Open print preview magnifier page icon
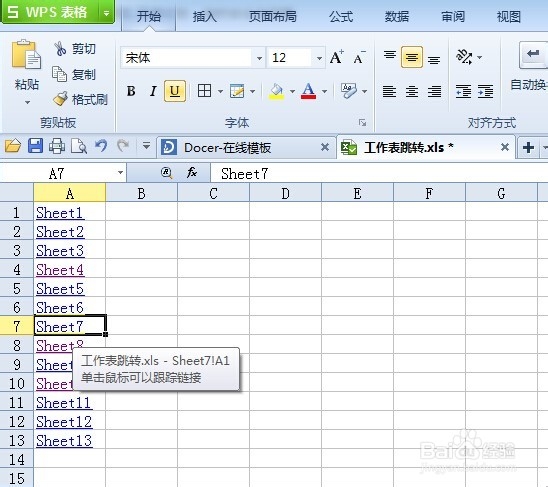548x487 pixels. click(x=79, y=146)
